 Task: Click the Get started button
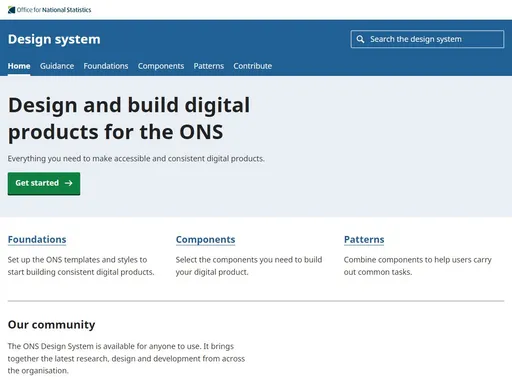(x=44, y=183)
